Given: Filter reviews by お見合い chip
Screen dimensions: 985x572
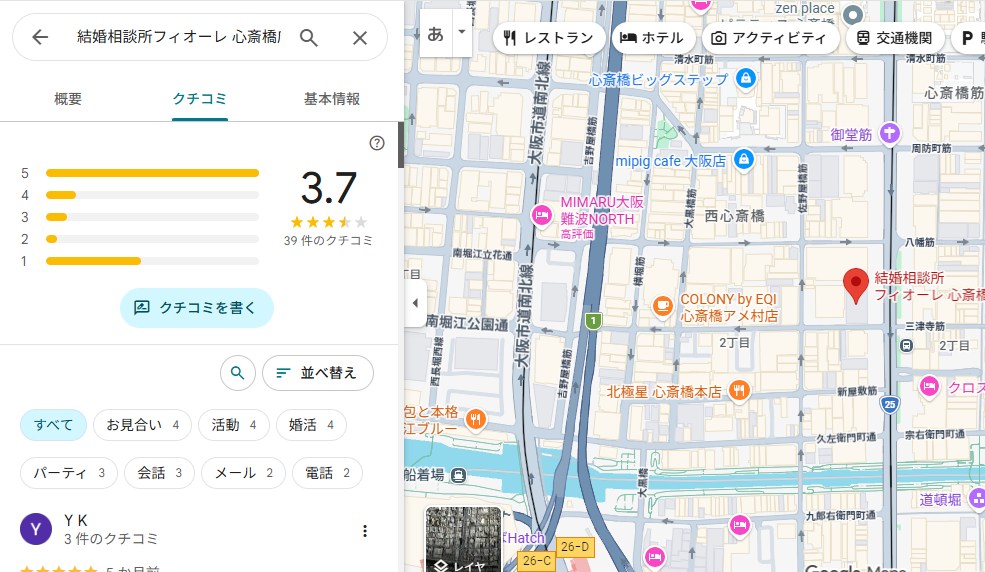Looking at the screenshot, I should point(142,425).
